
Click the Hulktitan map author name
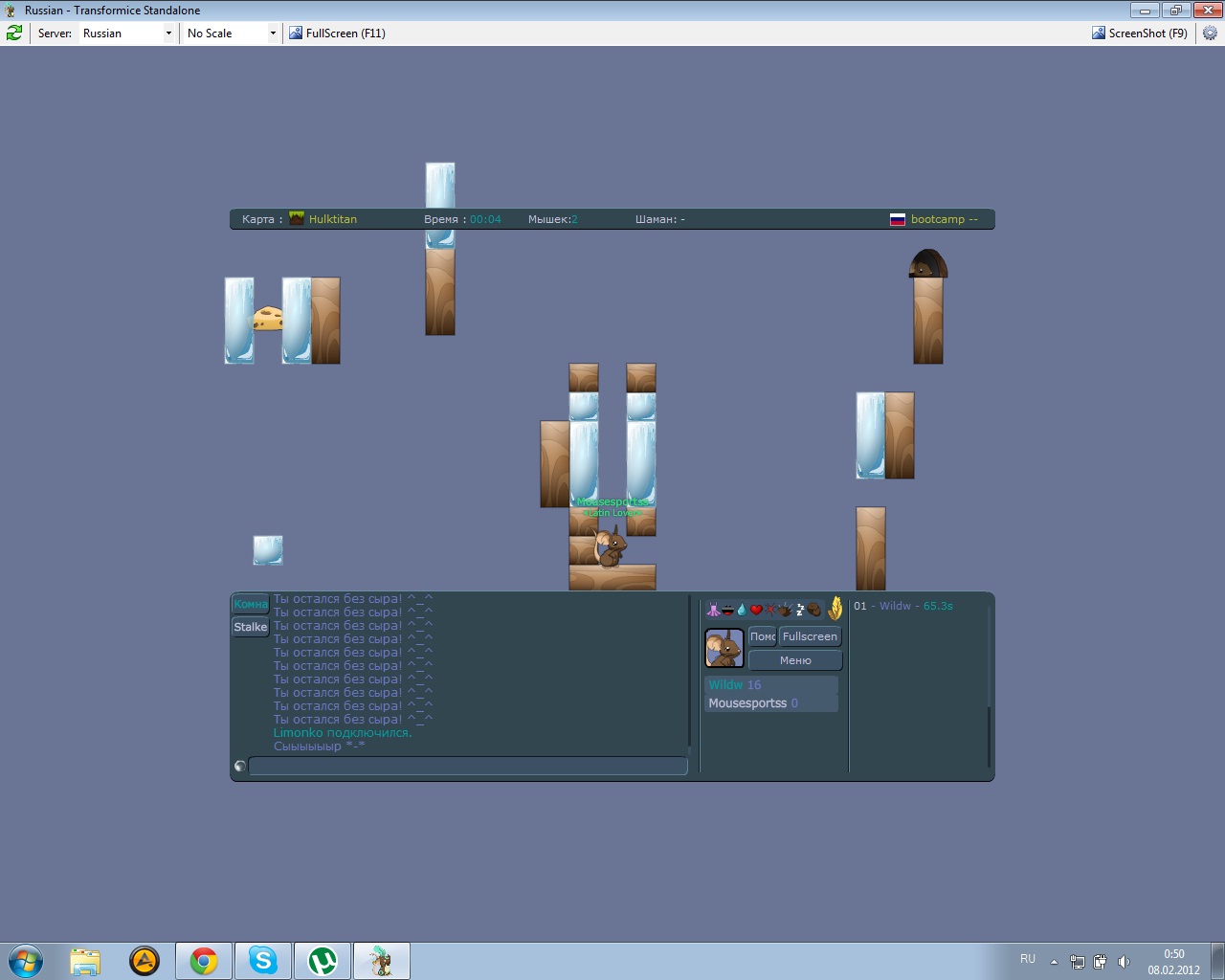(x=333, y=219)
